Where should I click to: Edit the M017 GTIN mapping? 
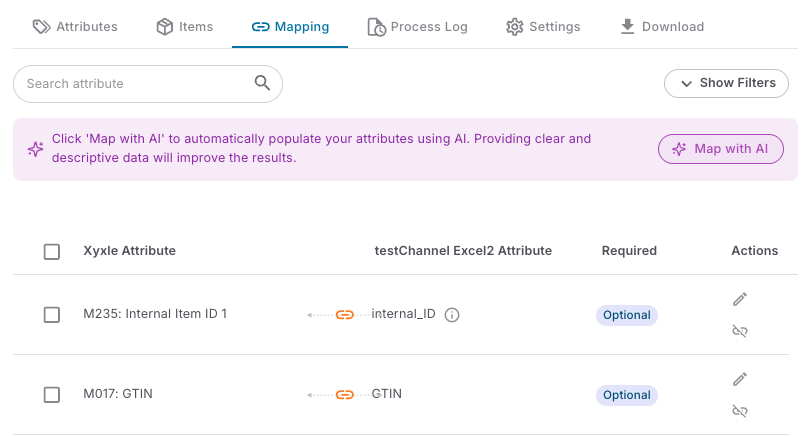[x=740, y=379]
